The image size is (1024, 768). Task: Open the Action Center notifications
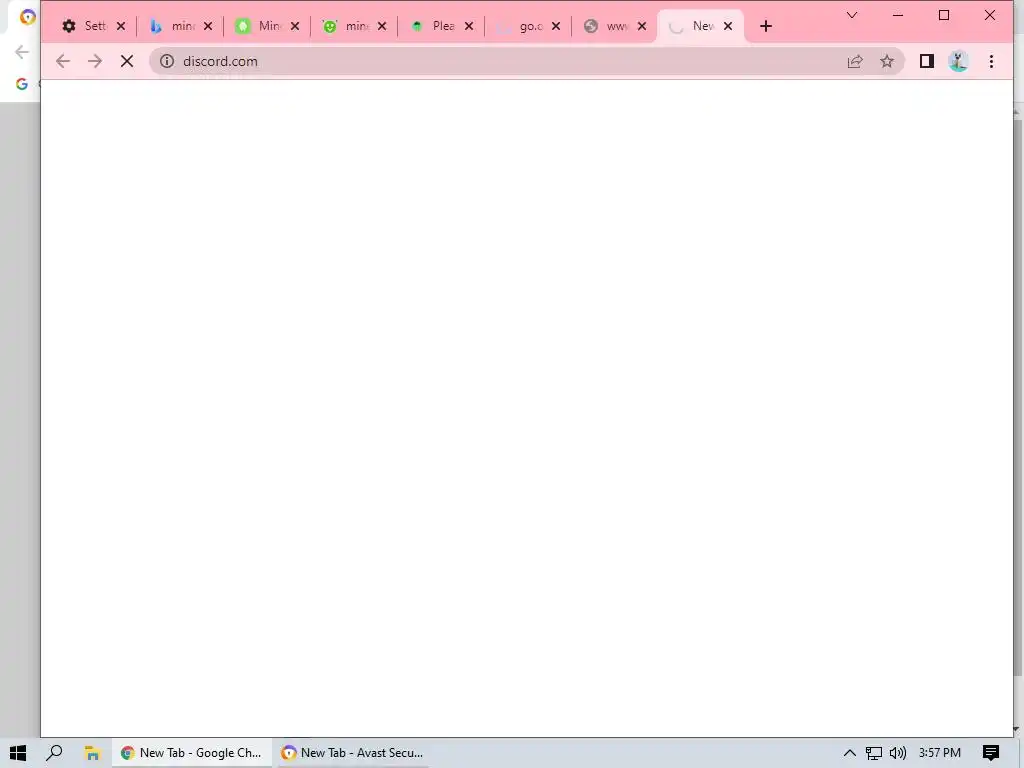point(991,753)
